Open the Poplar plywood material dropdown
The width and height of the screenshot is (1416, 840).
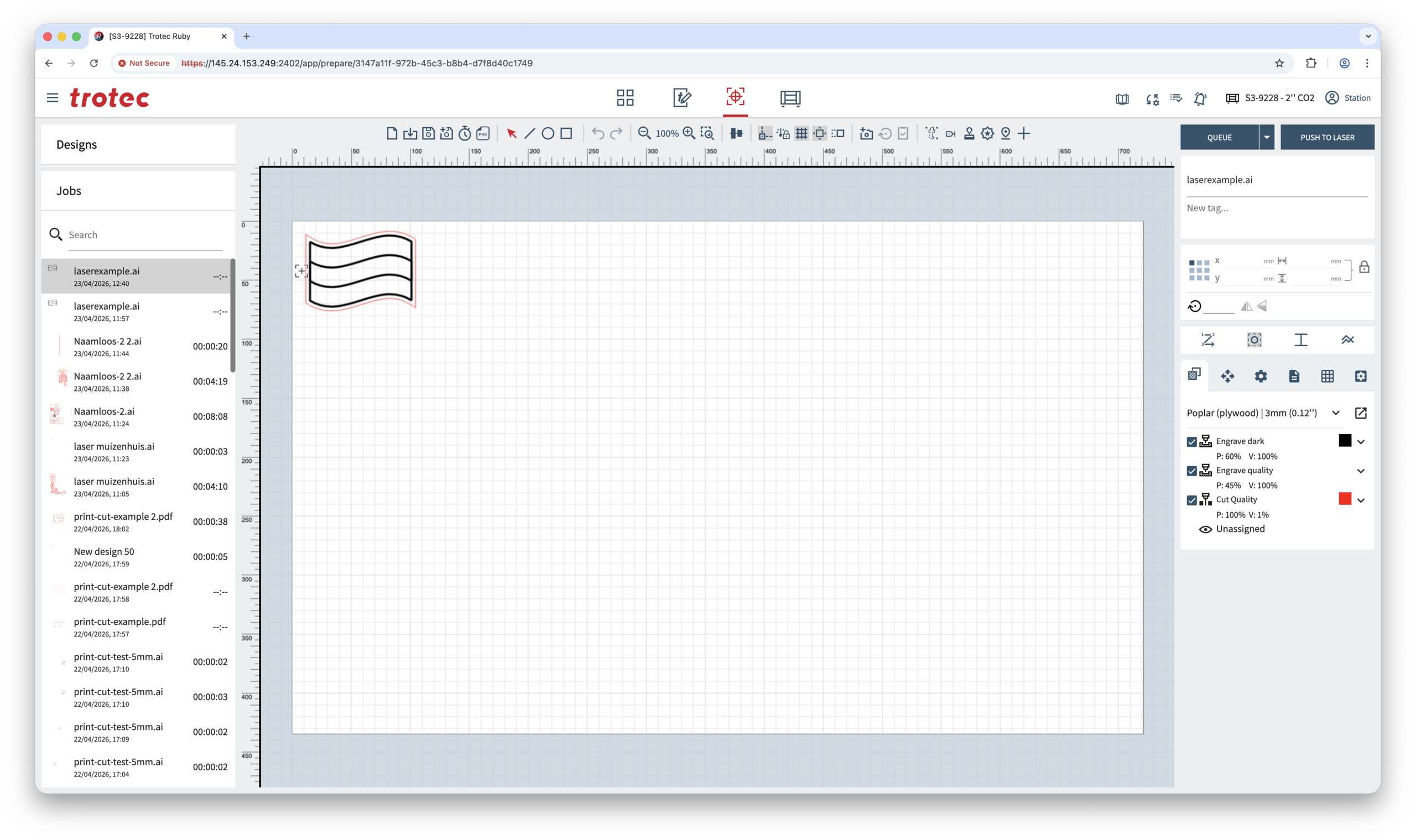(x=1336, y=413)
